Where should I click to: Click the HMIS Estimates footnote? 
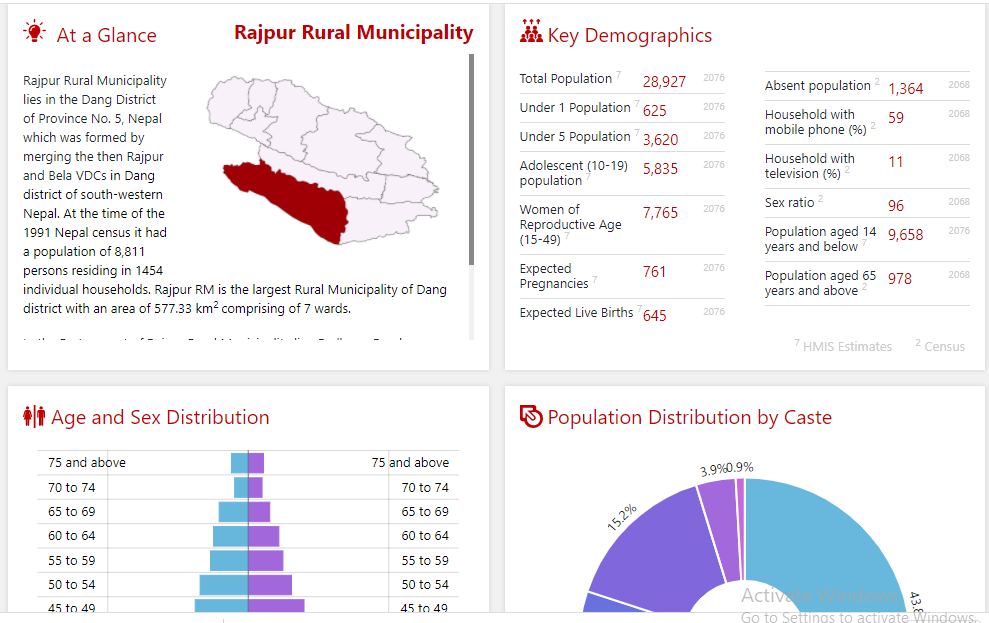(843, 346)
